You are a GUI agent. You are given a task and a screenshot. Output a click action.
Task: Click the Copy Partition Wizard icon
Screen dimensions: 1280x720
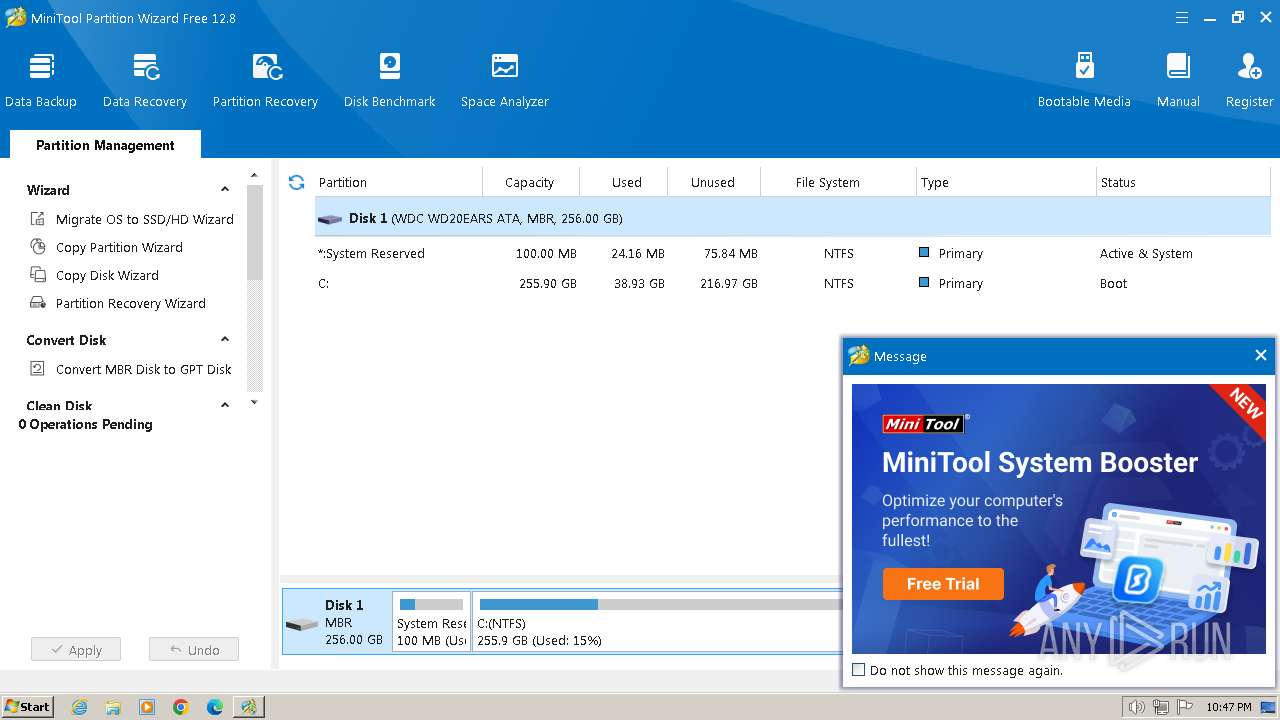[x=38, y=247]
